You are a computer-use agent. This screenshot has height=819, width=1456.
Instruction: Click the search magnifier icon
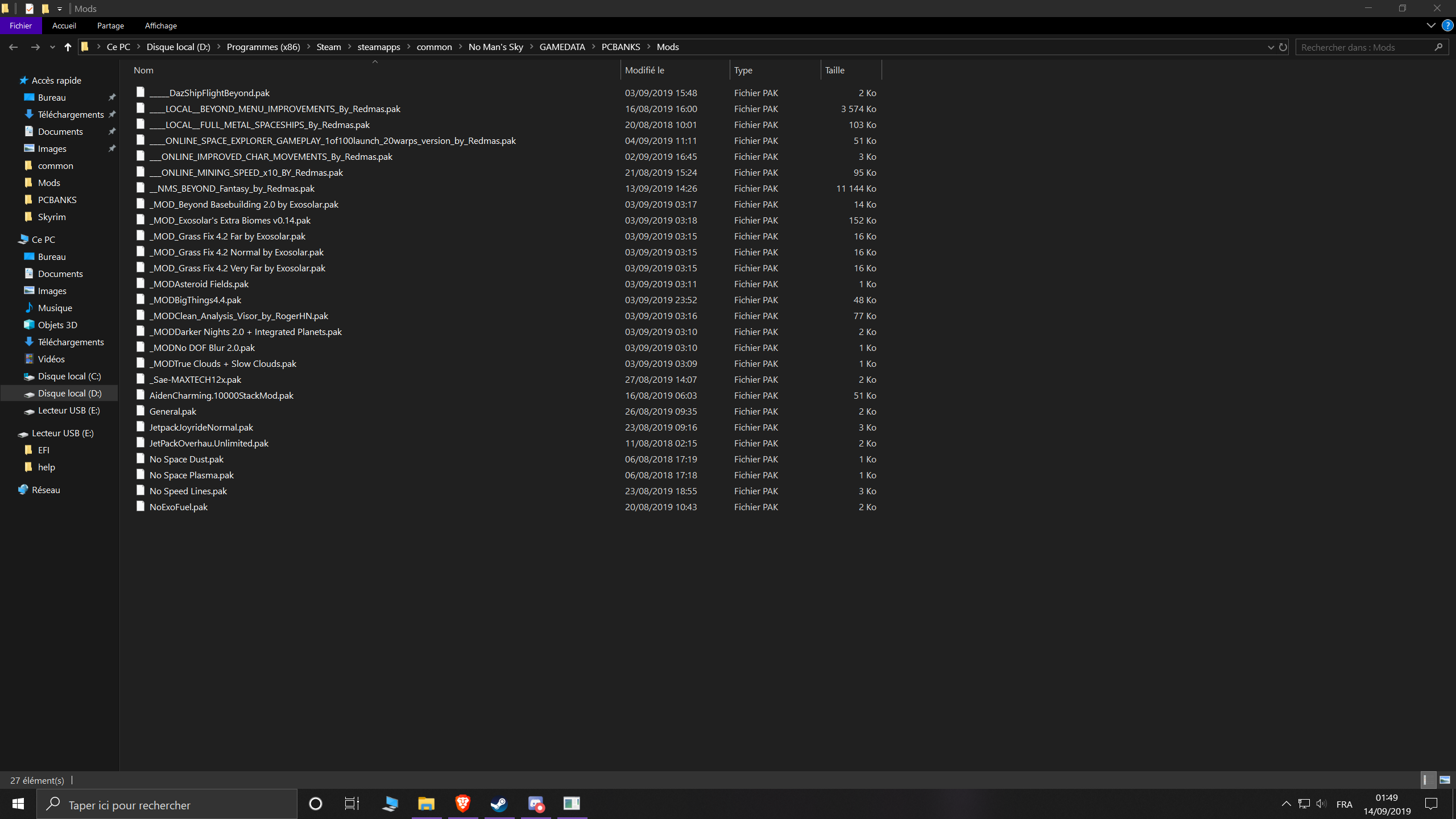click(1438, 47)
